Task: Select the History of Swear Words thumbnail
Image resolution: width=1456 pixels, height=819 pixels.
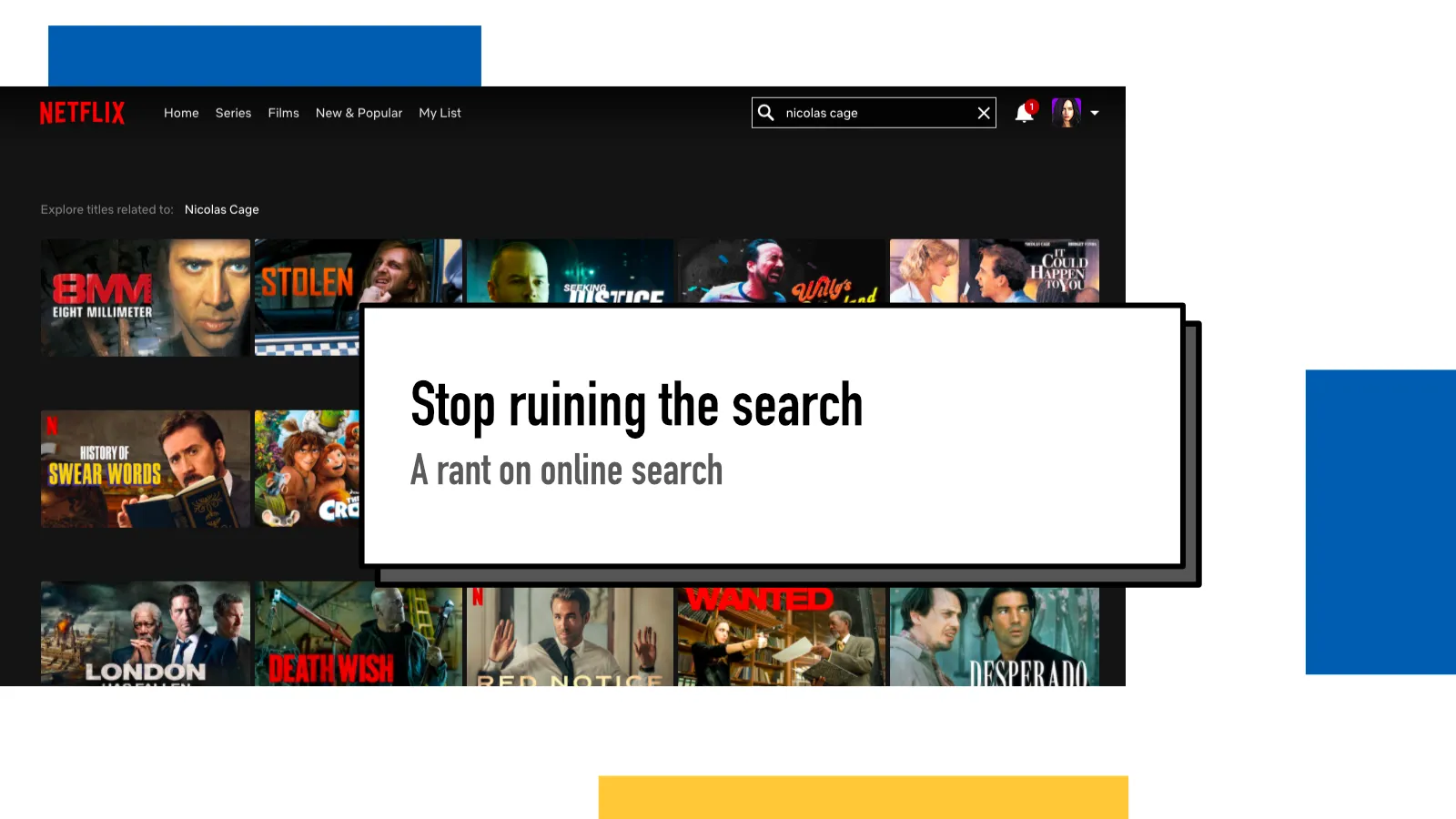Action: click(146, 469)
